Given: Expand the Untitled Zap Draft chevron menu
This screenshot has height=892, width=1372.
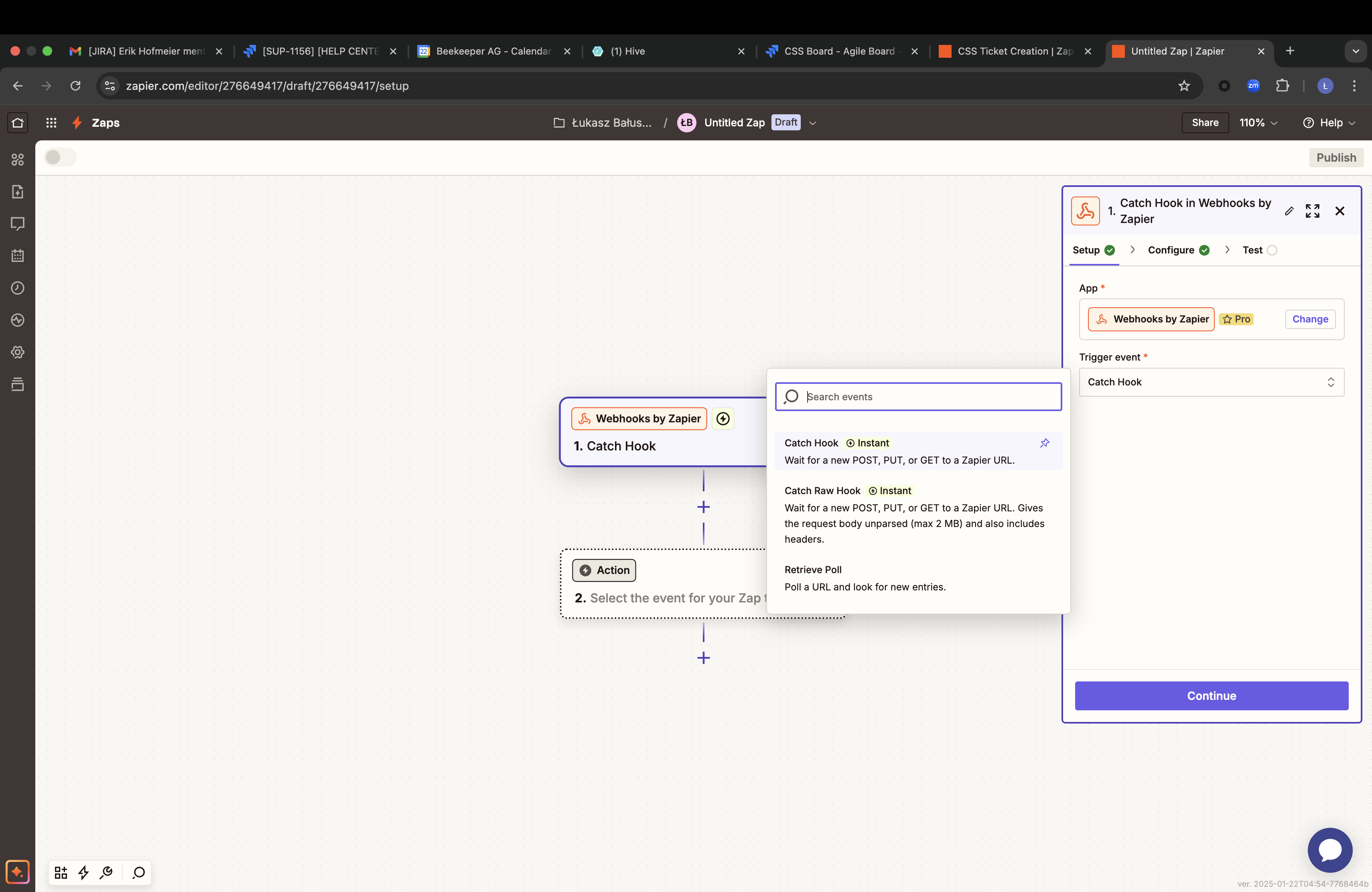Looking at the screenshot, I should click(813, 123).
